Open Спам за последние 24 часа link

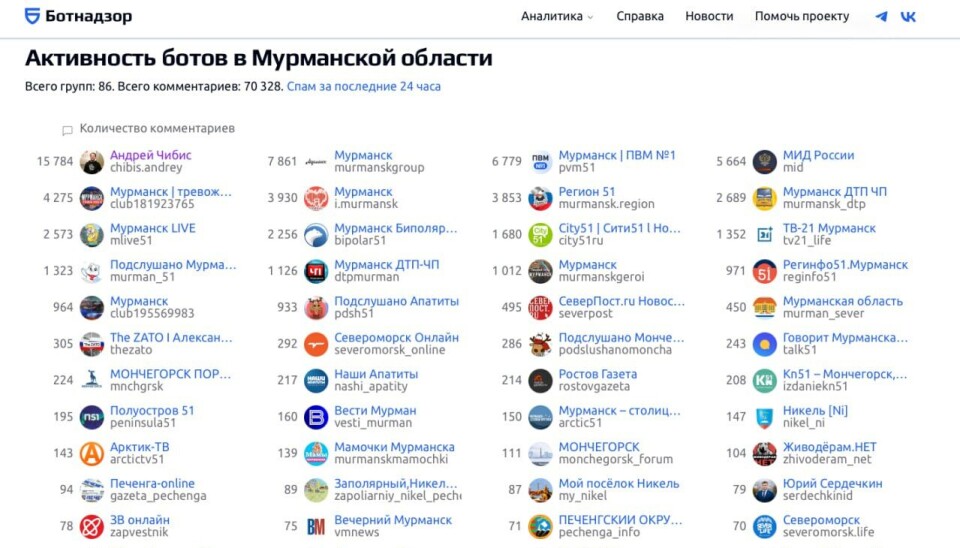tap(364, 87)
